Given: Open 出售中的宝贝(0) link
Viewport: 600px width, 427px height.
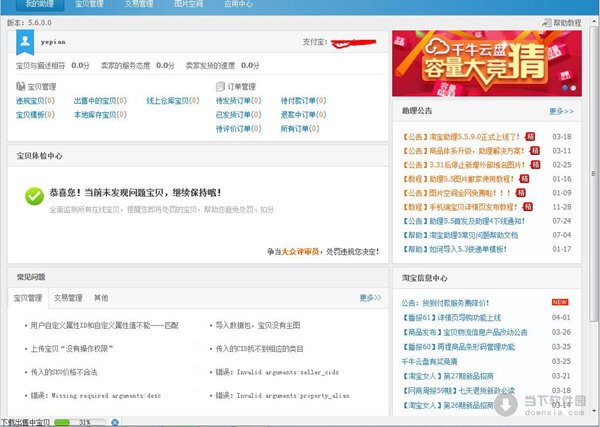Looking at the screenshot, I should 100,101.
